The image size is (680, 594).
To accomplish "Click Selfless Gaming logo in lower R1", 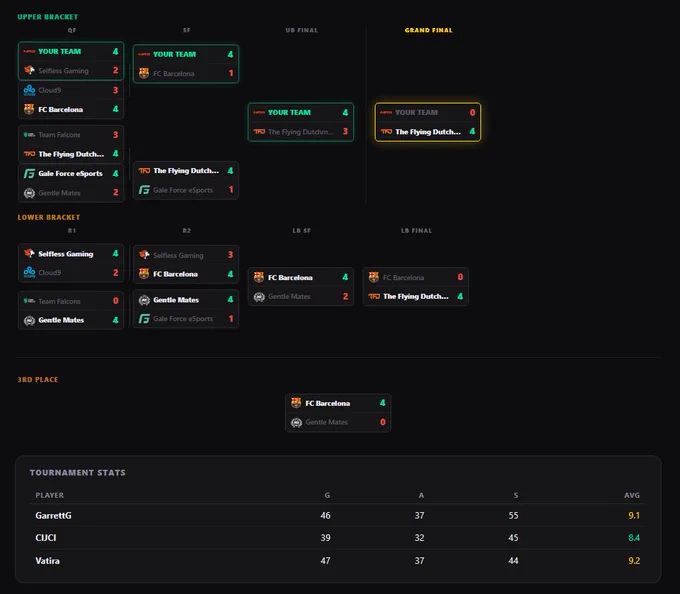I will pyautogui.click(x=29, y=253).
